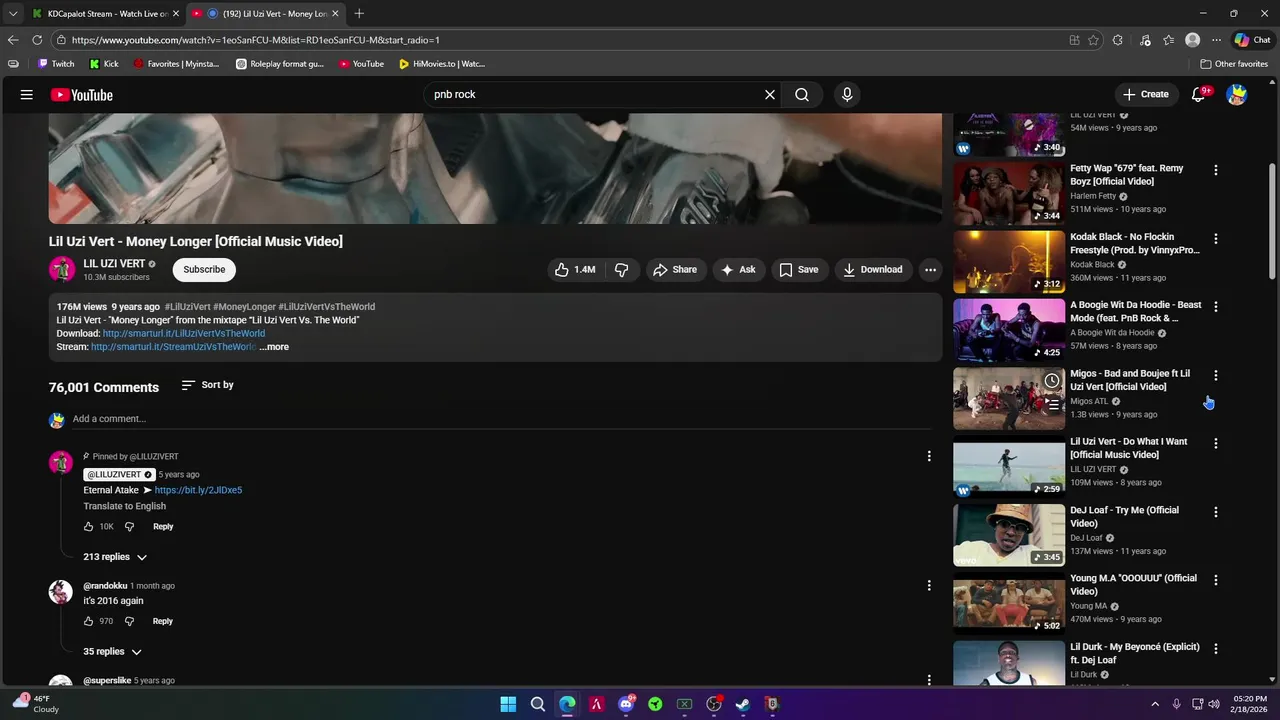This screenshot has height=720, width=1280.
Task: Open options for Fetty Wap 679 video
Action: 1216,171
